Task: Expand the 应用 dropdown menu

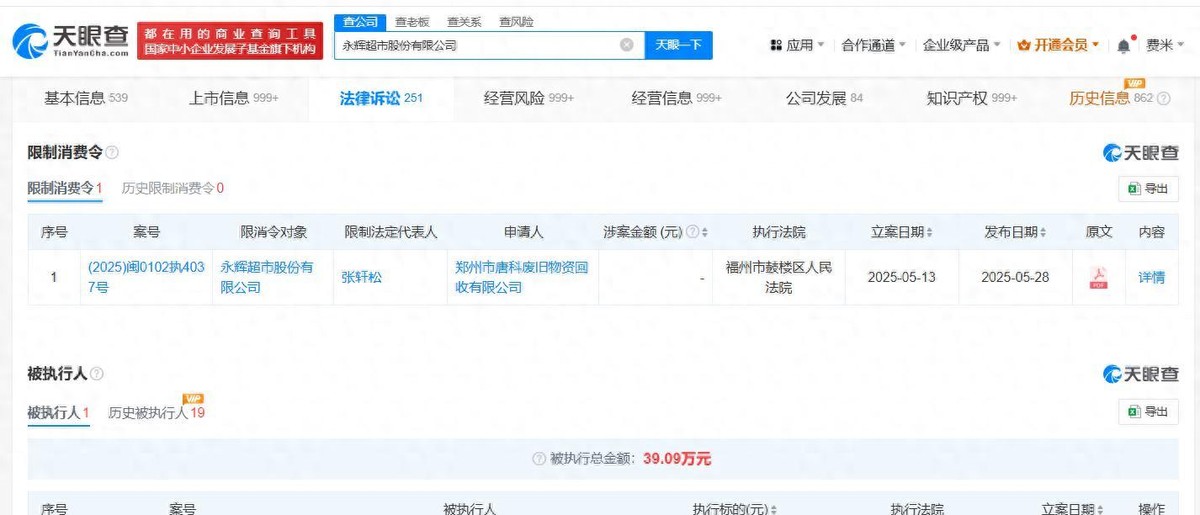Action: pyautogui.click(x=798, y=45)
